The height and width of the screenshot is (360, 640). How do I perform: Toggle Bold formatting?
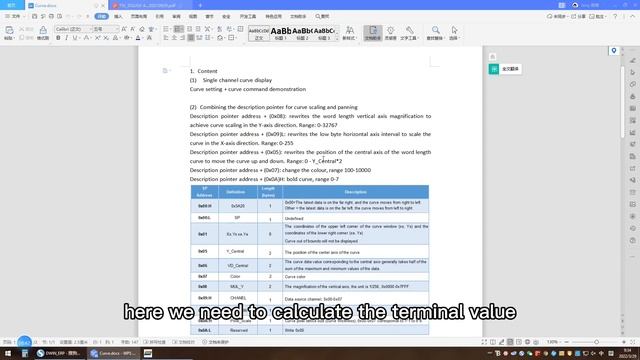tap(58, 38)
